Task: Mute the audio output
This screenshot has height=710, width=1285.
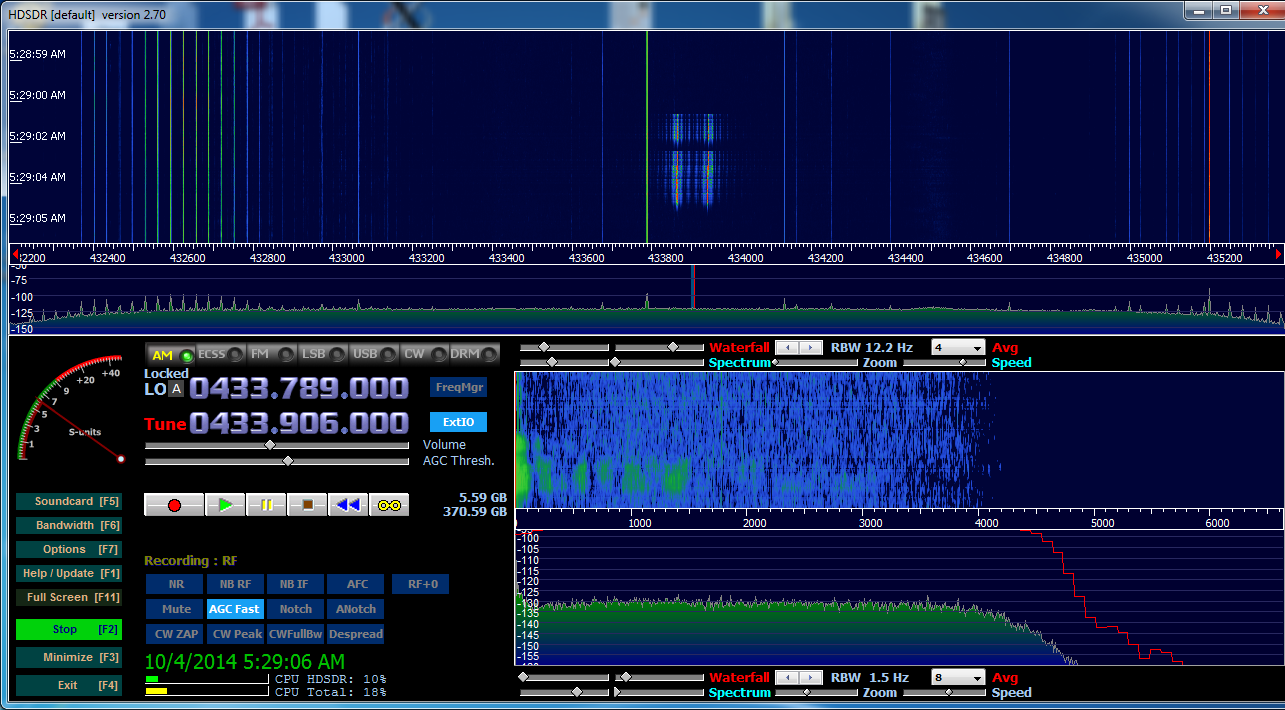Action: 175,609
